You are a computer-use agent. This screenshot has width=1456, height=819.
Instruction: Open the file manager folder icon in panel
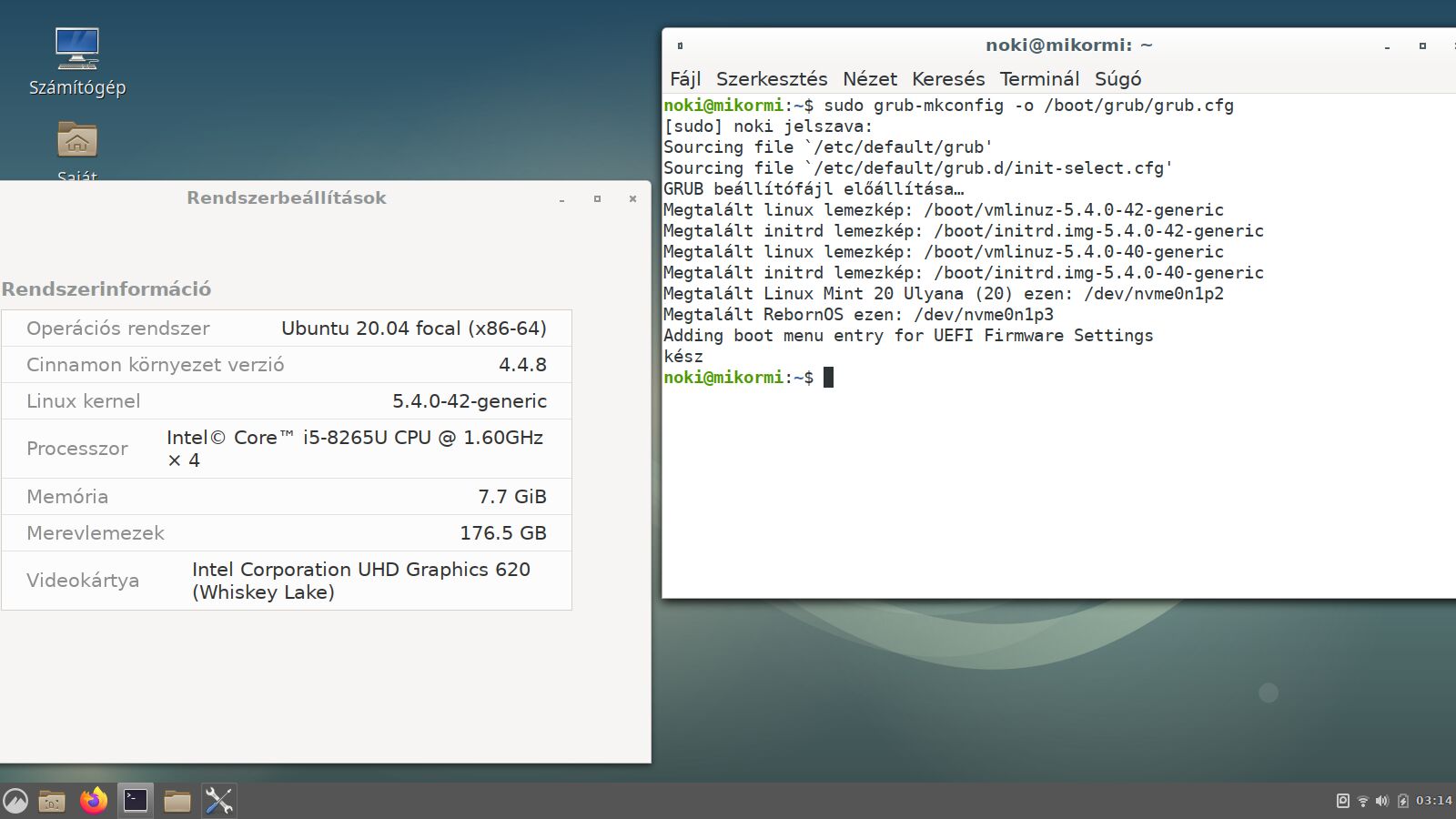click(177, 801)
